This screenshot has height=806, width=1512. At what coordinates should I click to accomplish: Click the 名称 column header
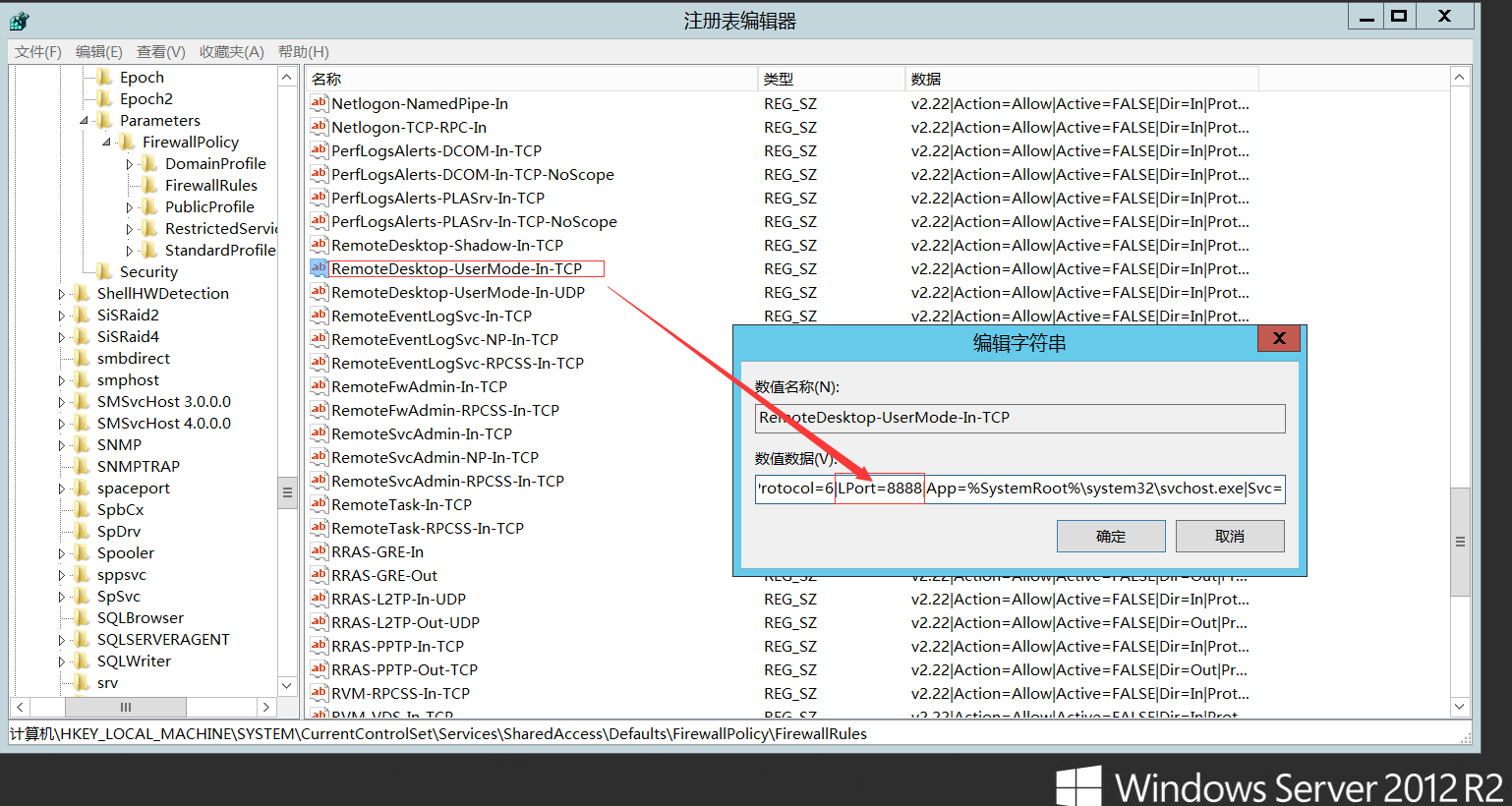(531, 79)
